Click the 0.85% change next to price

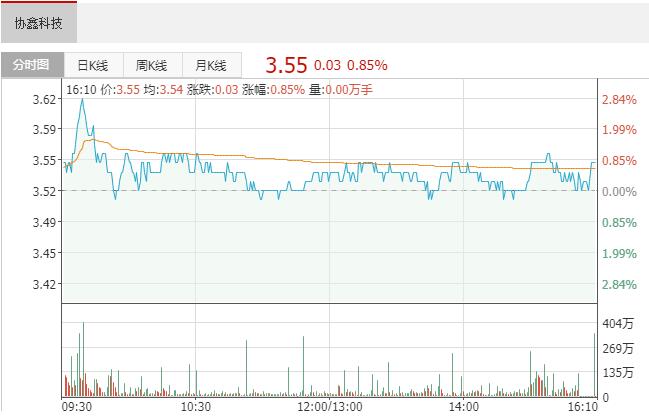click(x=367, y=65)
